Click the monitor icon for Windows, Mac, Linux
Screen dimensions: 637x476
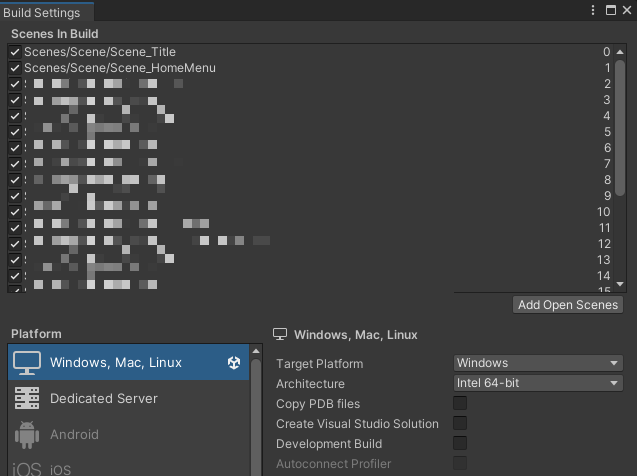point(27,363)
